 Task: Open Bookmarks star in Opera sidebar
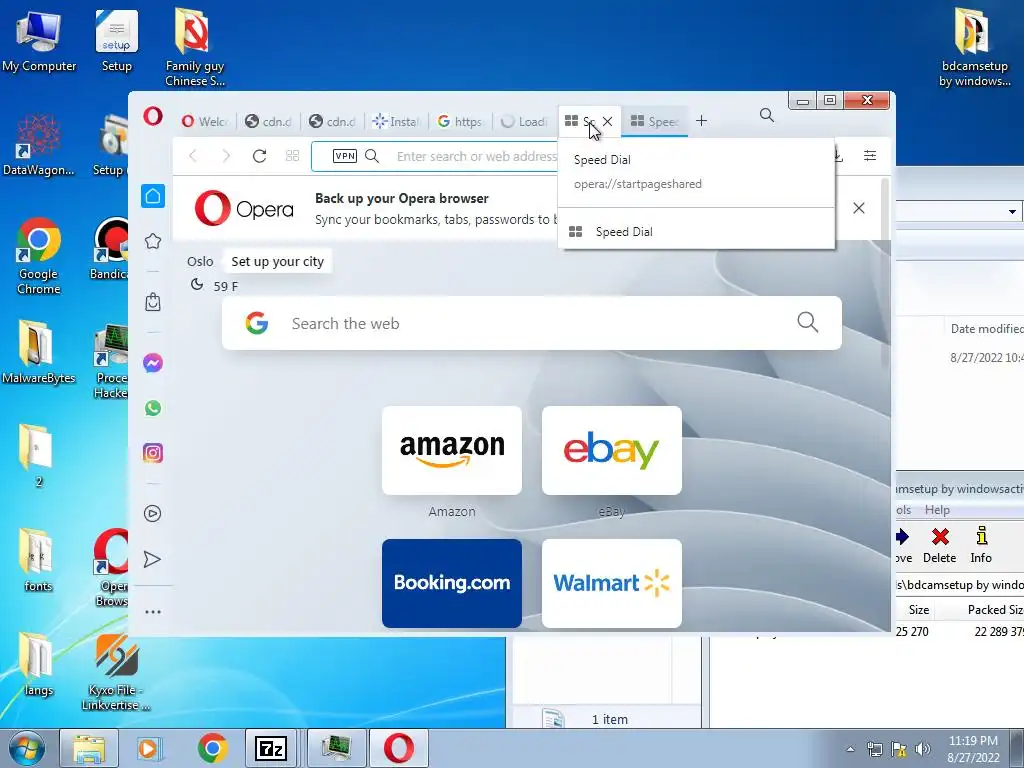(153, 241)
